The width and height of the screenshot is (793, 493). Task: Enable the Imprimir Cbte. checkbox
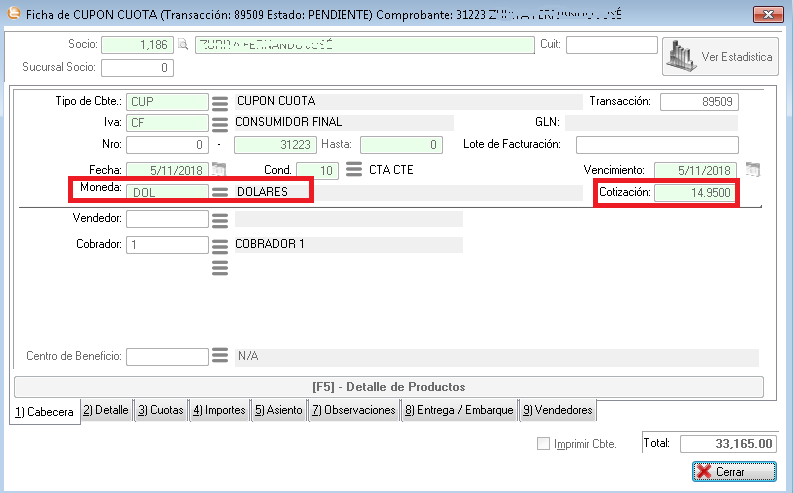pyautogui.click(x=543, y=443)
